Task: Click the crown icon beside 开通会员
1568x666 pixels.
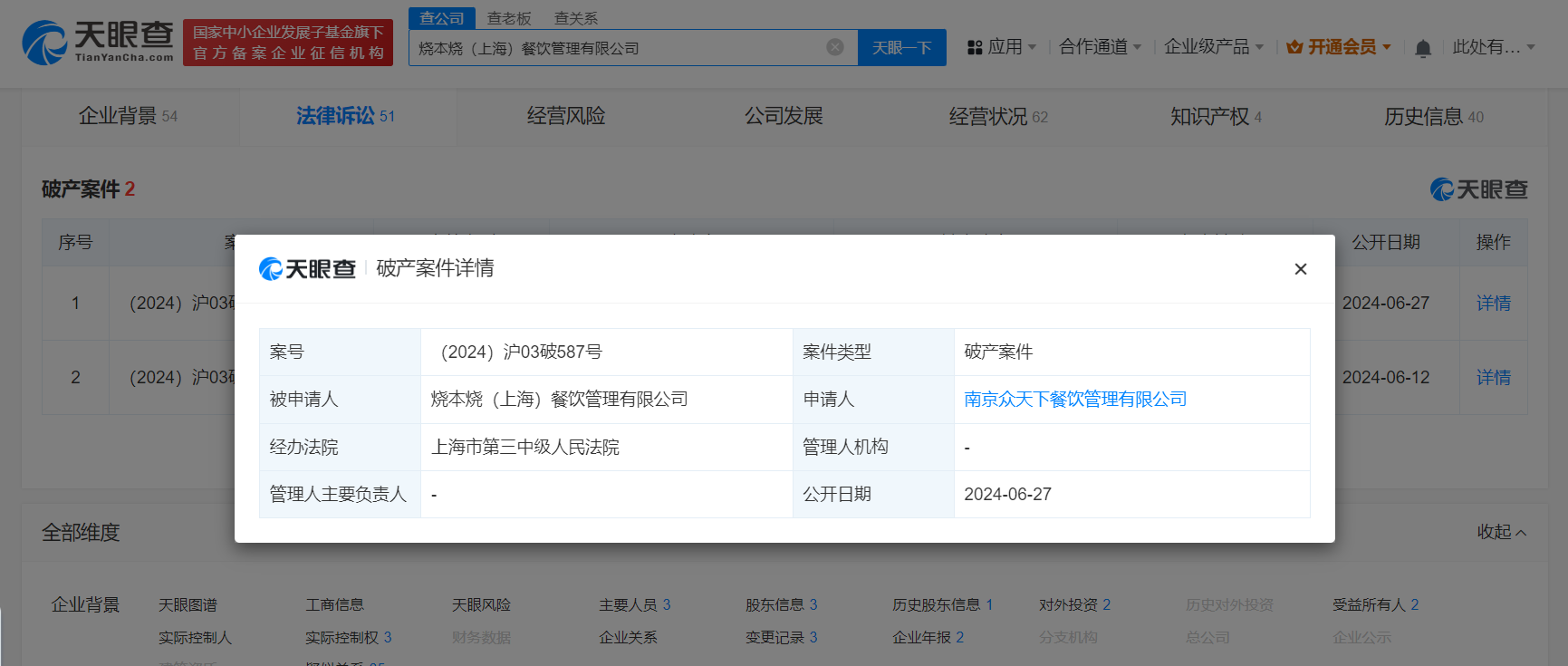Action: [1294, 47]
